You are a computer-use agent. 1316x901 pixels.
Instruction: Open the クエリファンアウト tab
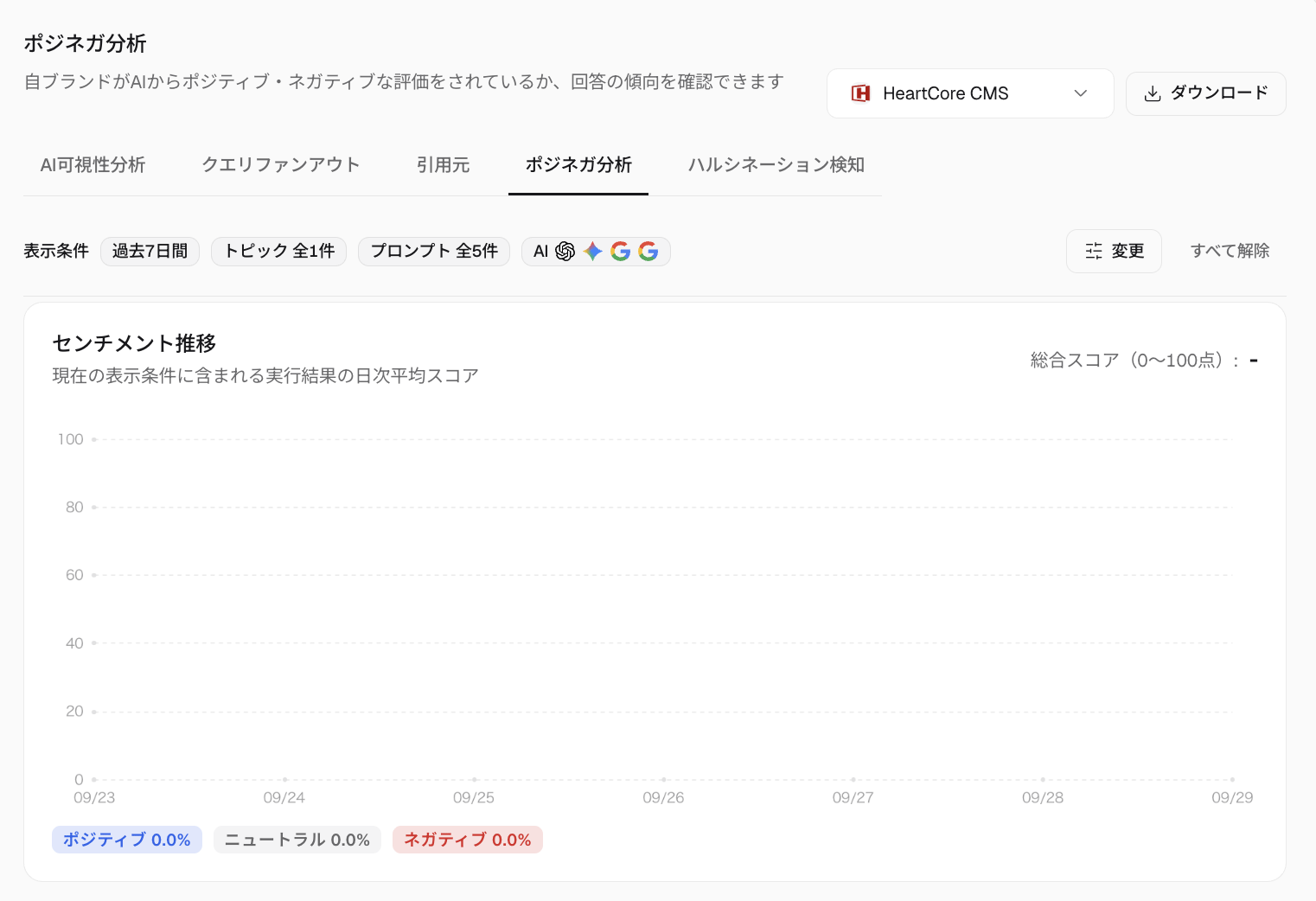tap(281, 164)
